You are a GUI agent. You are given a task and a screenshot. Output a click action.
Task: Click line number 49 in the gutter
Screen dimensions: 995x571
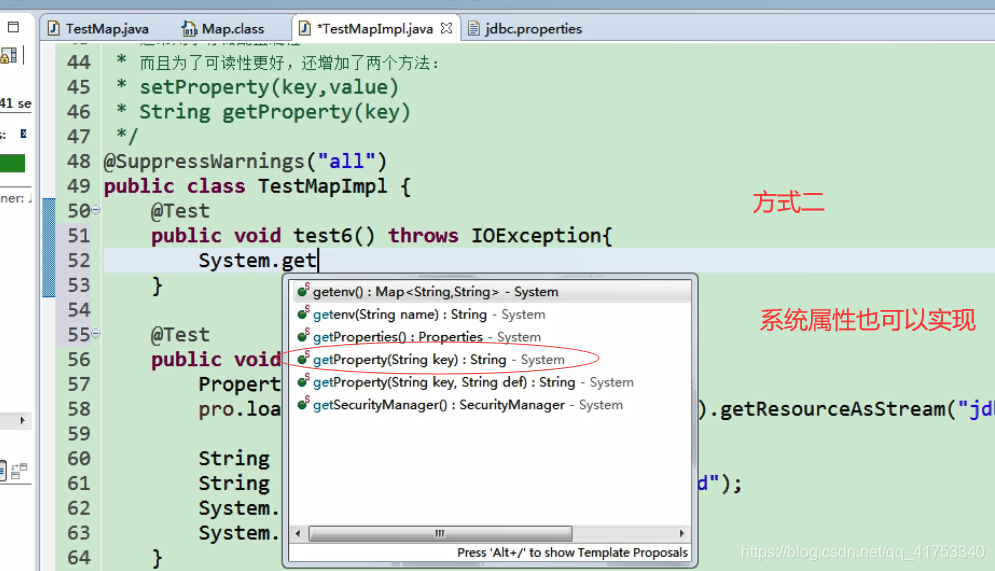[79, 186]
